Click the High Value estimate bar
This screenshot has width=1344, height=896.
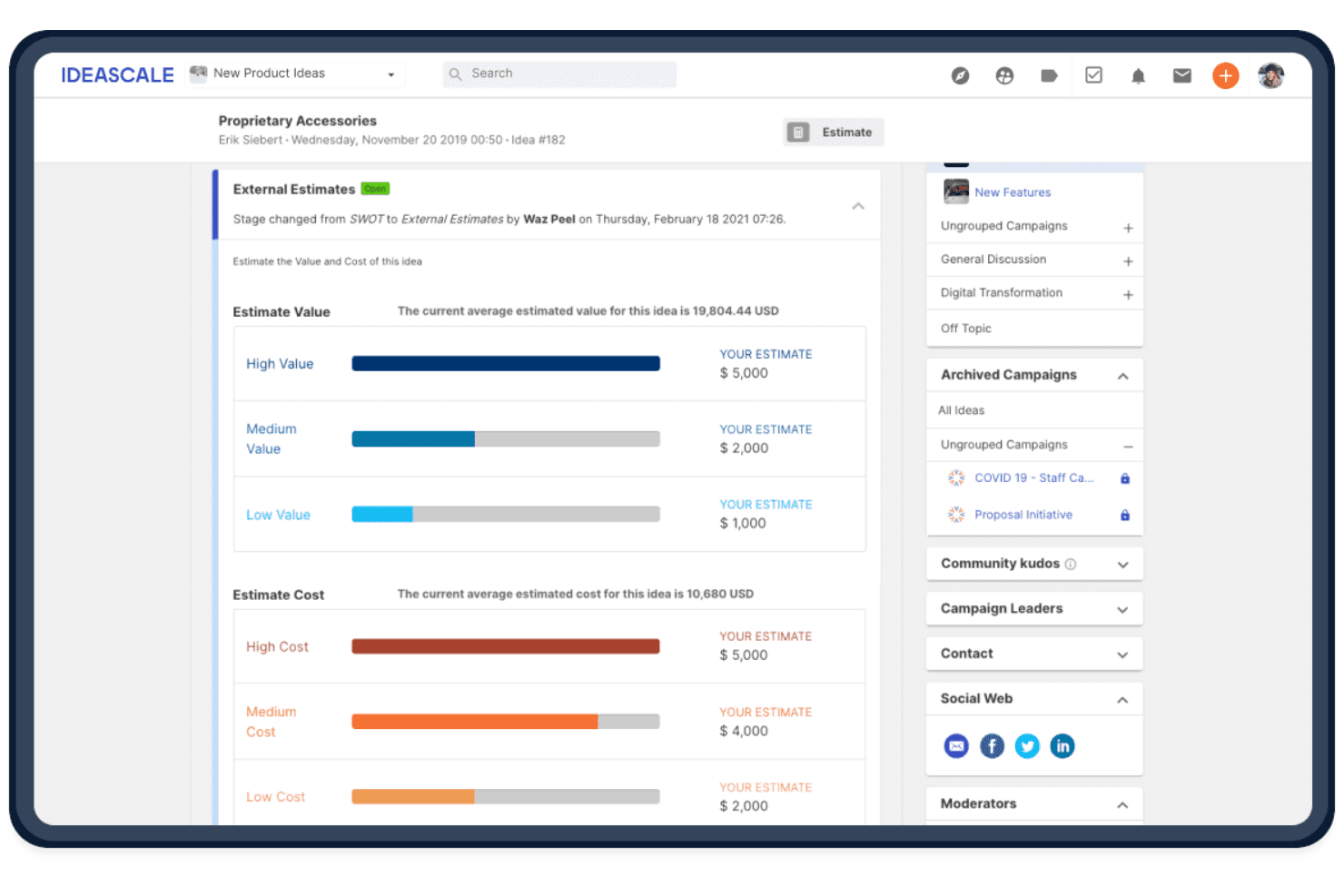[506, 363]
